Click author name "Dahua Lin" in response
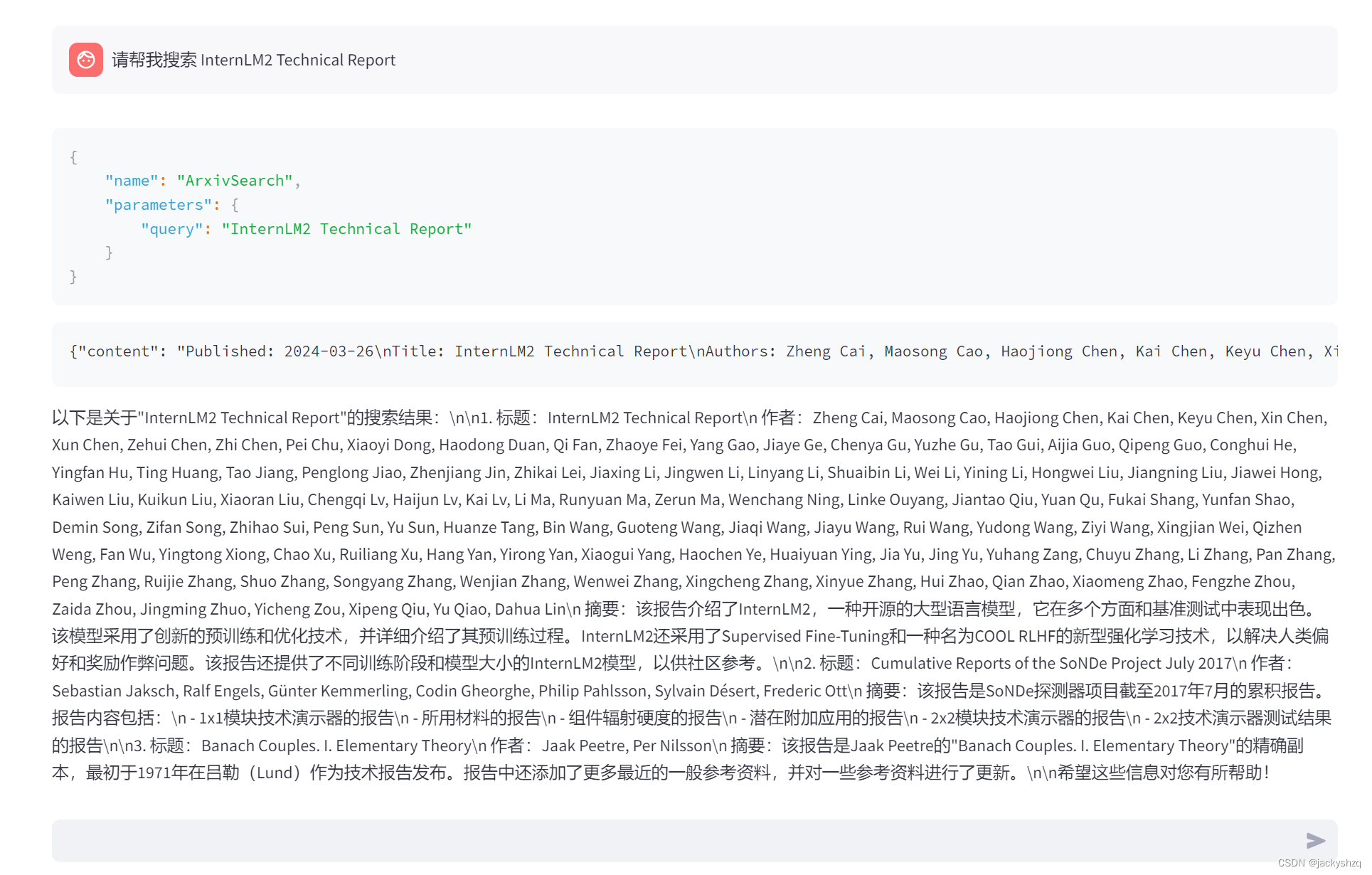 click(530, 609)
